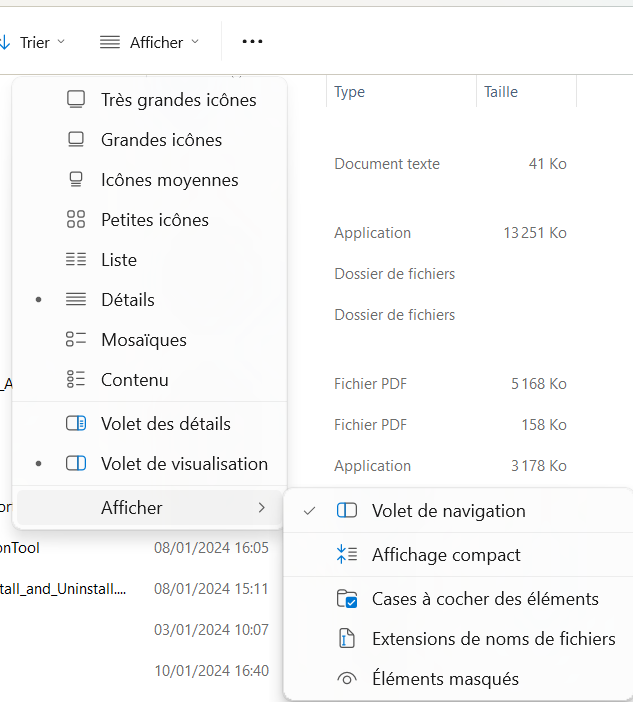Click the Grandes icônes monitor icon
This screenshot has height=702, width=633.
(76, 140)
